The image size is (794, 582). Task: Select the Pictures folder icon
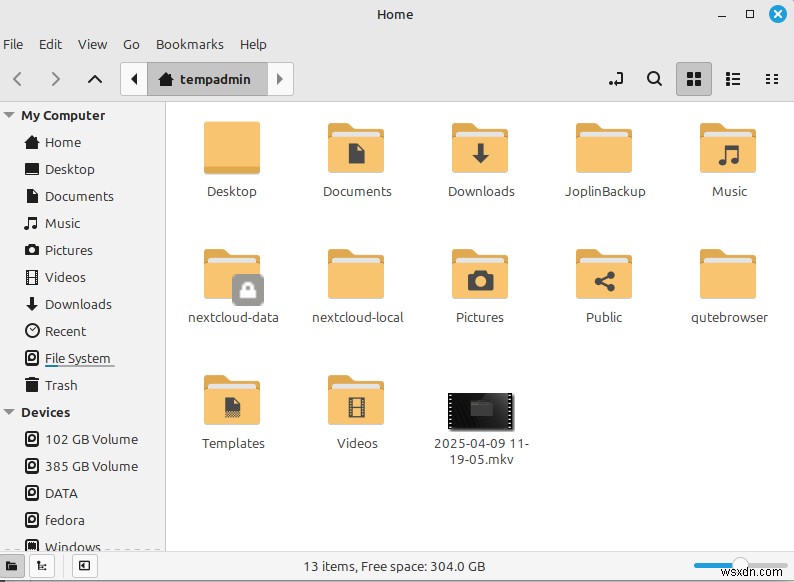click(x=480, y=274)
